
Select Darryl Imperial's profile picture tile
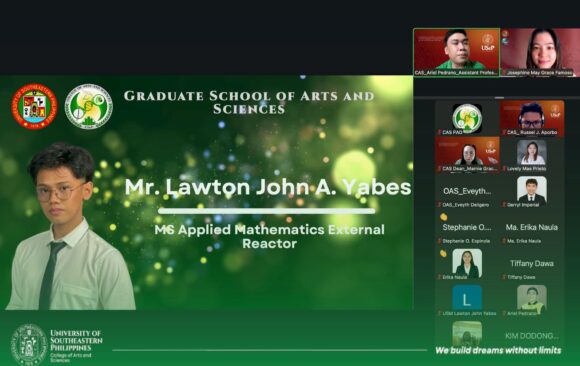pyautogui.click(x=532, y=189)
